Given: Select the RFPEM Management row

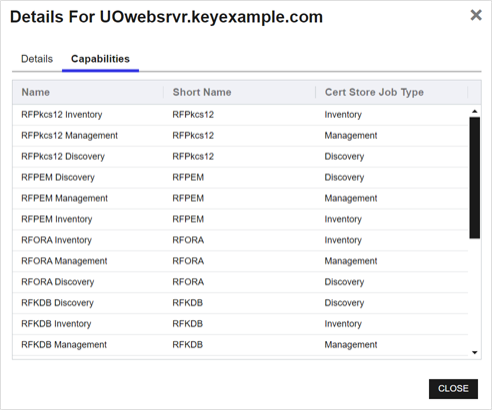Looking at the screenshot, I should click(240, 198).
